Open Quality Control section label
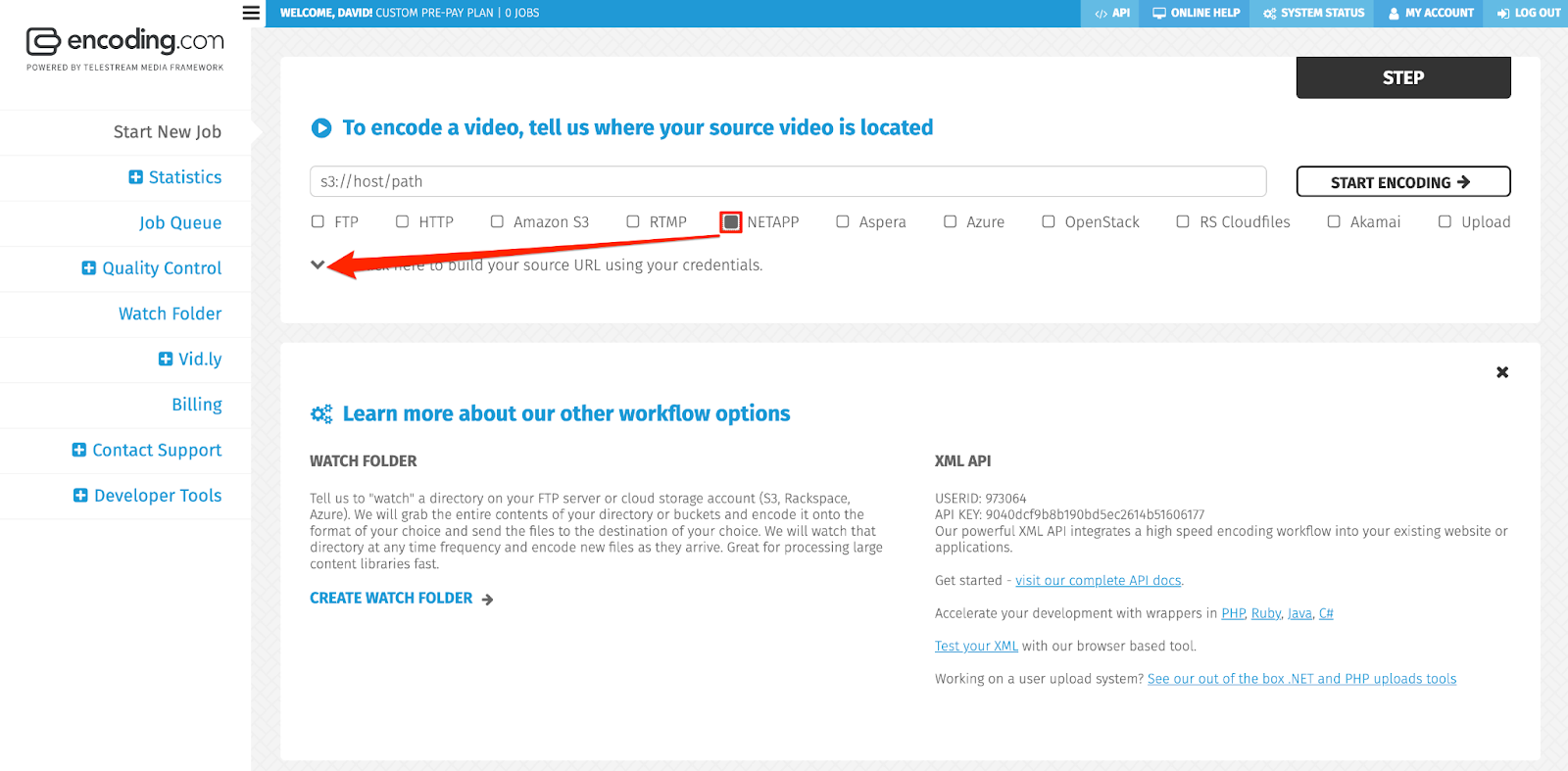1568x771 pixels. 162,268
